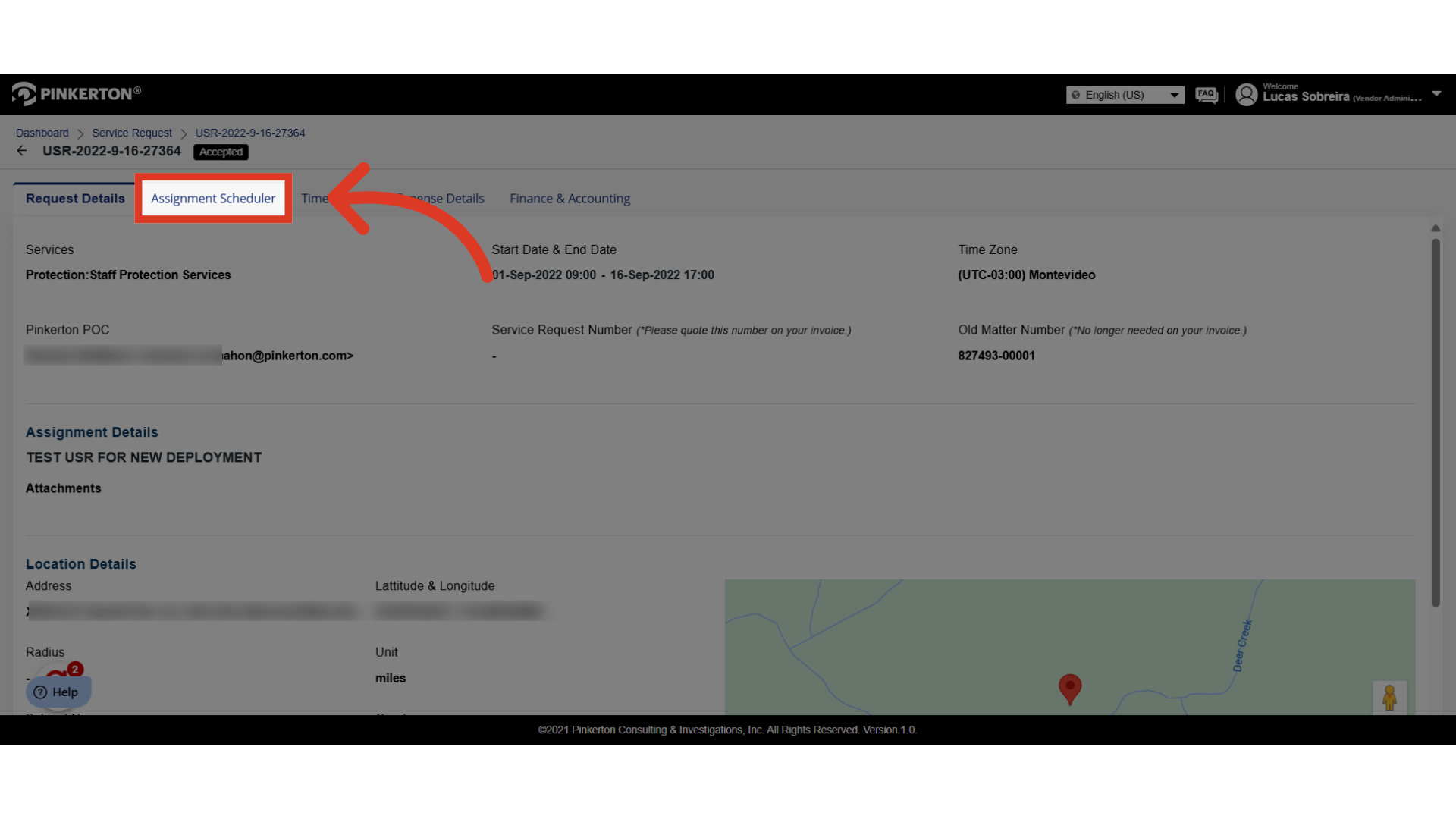
Task: Switch to the Assignment Scheduler tab
Action: (213, 199)
